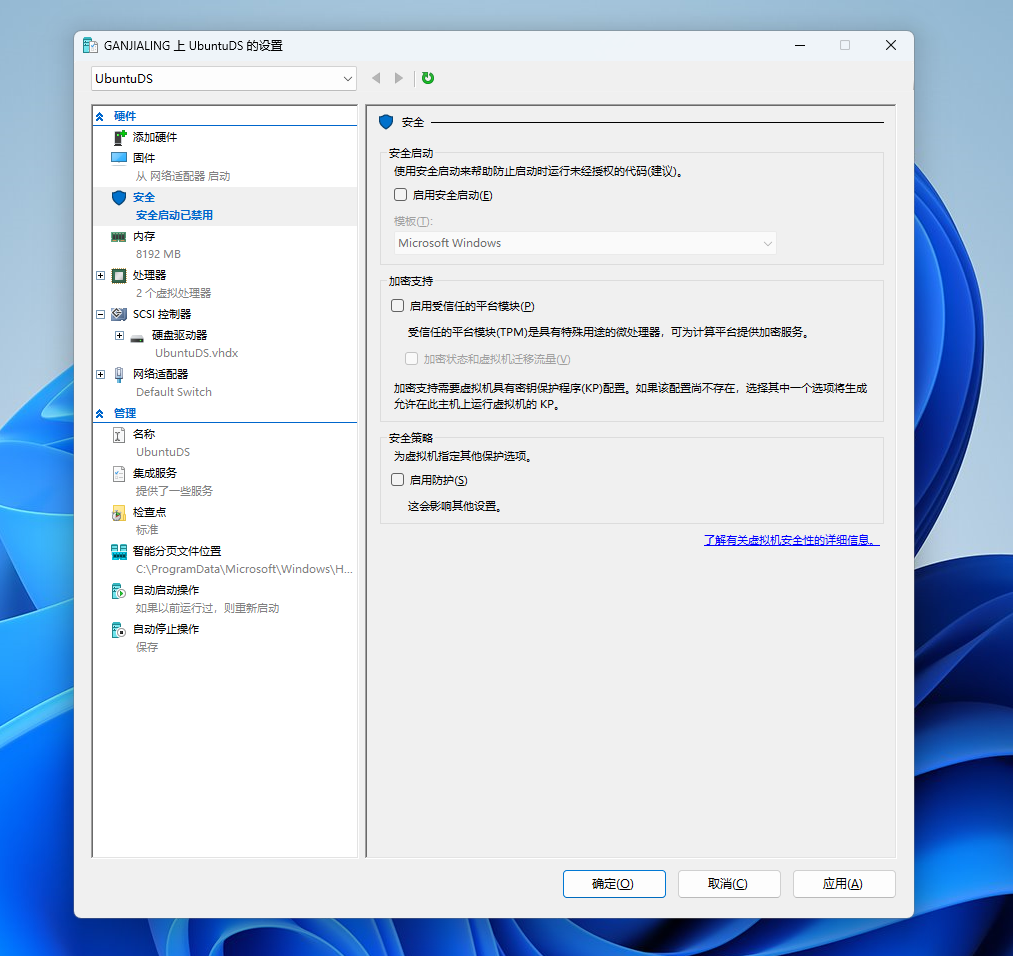
Task: Close the UbuntuDS settings window
Action: [x=891, y=45]
